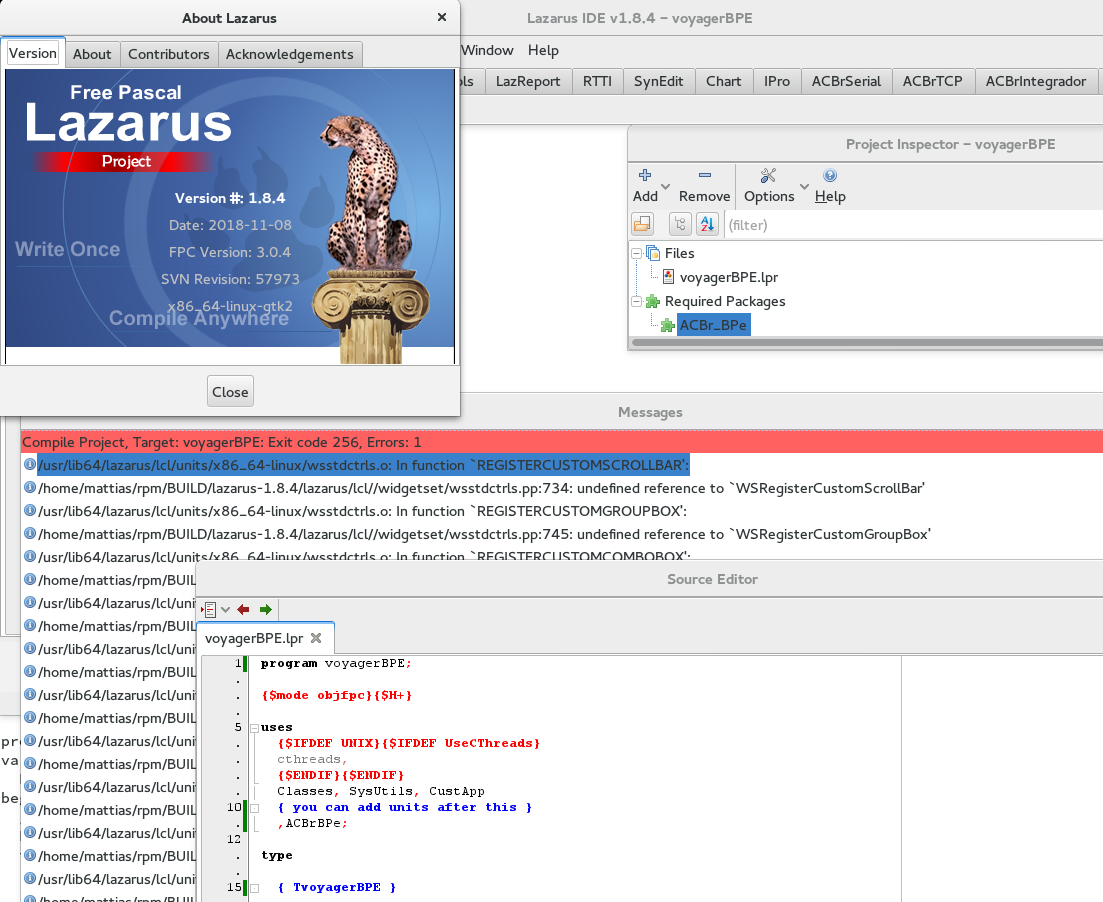
Task: Open the Window menu
Action: tap(487, 50)
